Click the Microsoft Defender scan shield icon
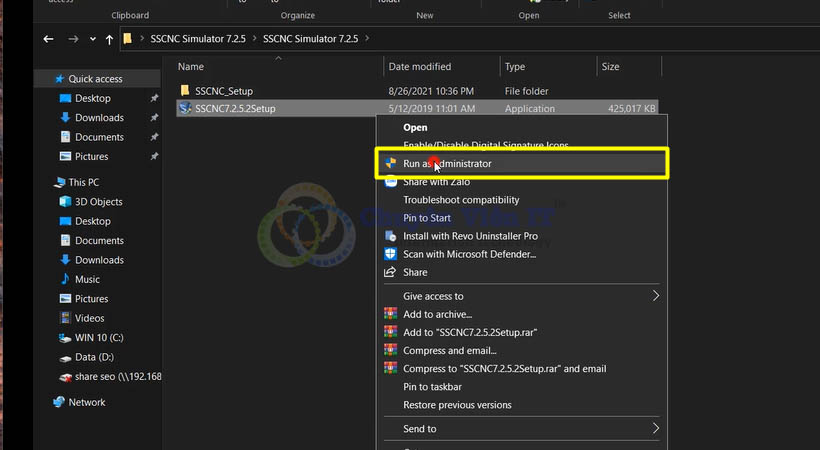Screen dimensions: 820x450 tap(390, 254)
